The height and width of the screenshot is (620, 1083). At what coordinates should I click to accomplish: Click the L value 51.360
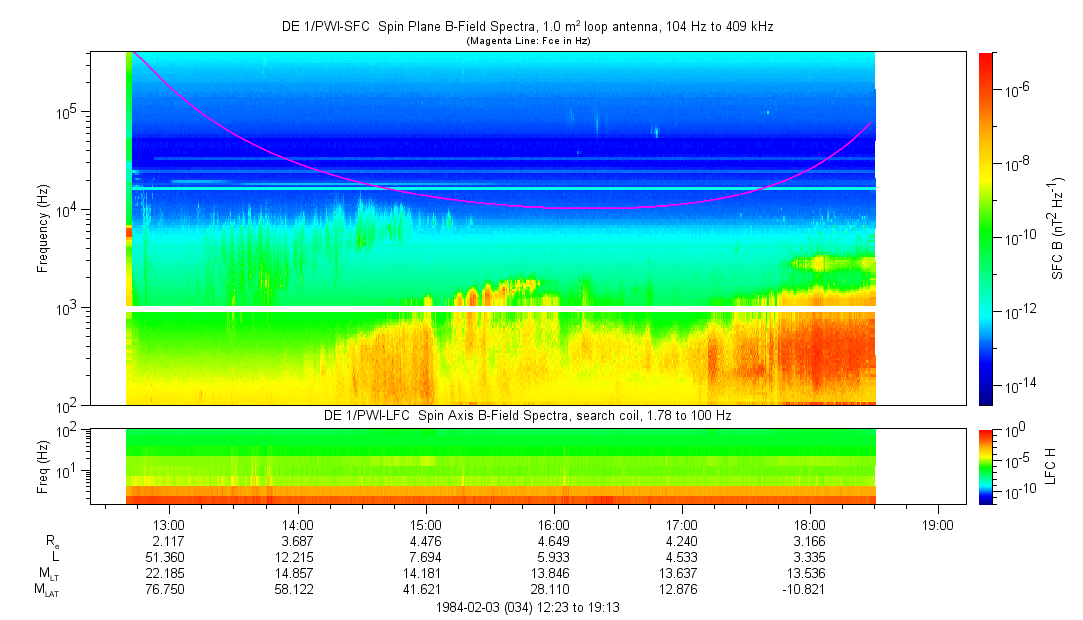[168, 557]
